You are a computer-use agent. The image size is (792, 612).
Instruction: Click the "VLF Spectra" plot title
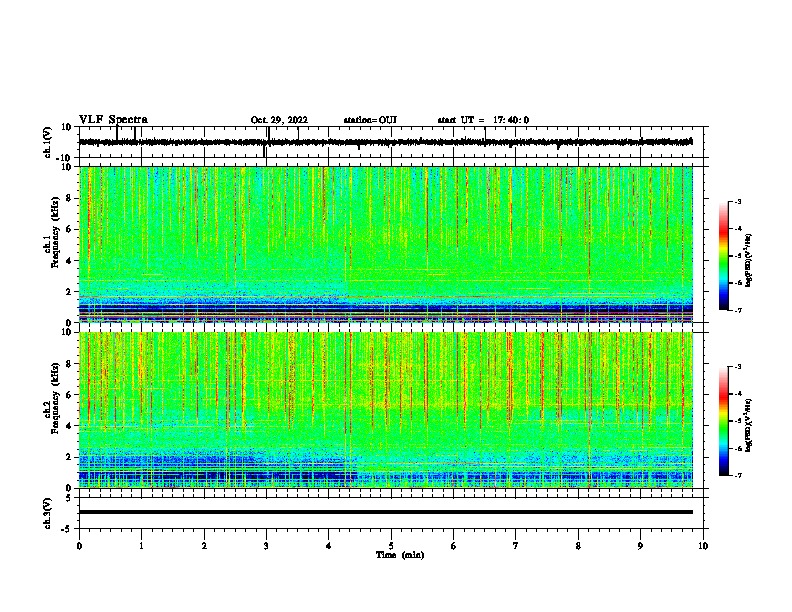(x=113, y=120)
